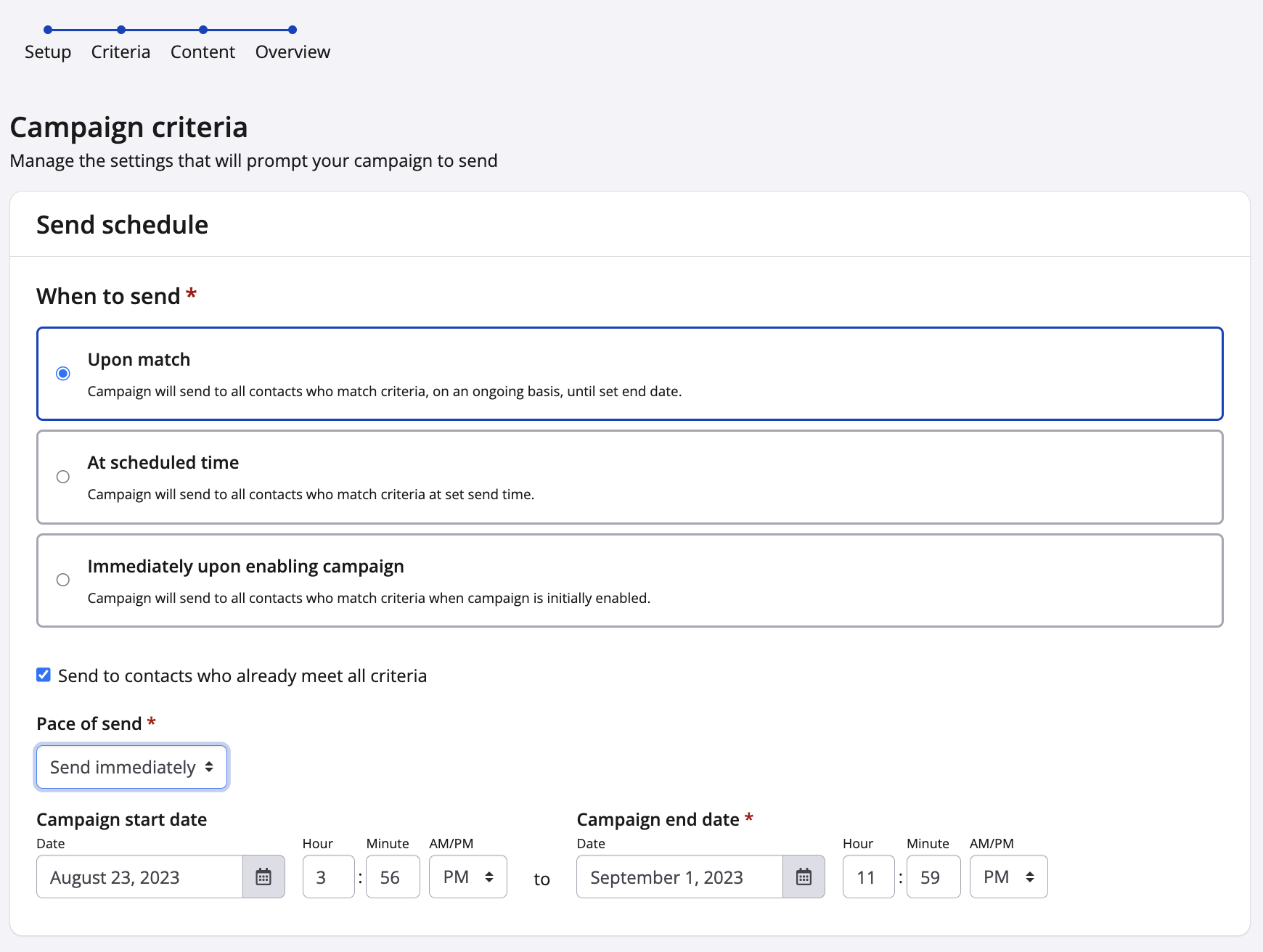Image resolution: width=1263 pixels, height=952 pixels.
Task: Go to the Criteria step
Action: pyautogui.click(x=120, y=52)
